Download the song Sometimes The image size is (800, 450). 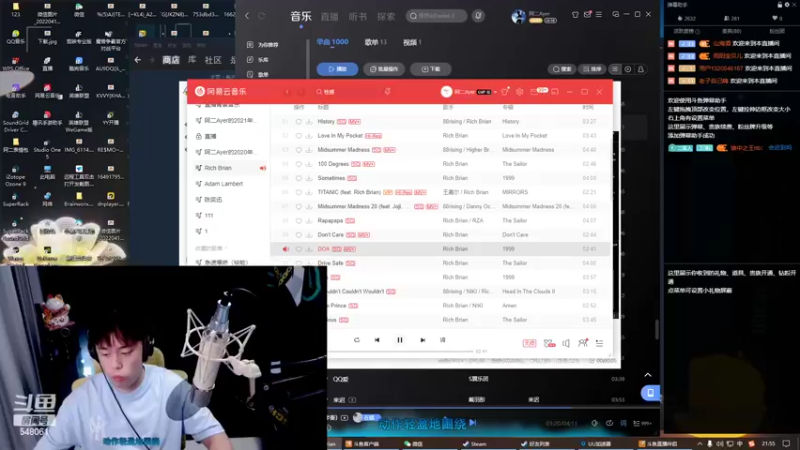point(309,178)
